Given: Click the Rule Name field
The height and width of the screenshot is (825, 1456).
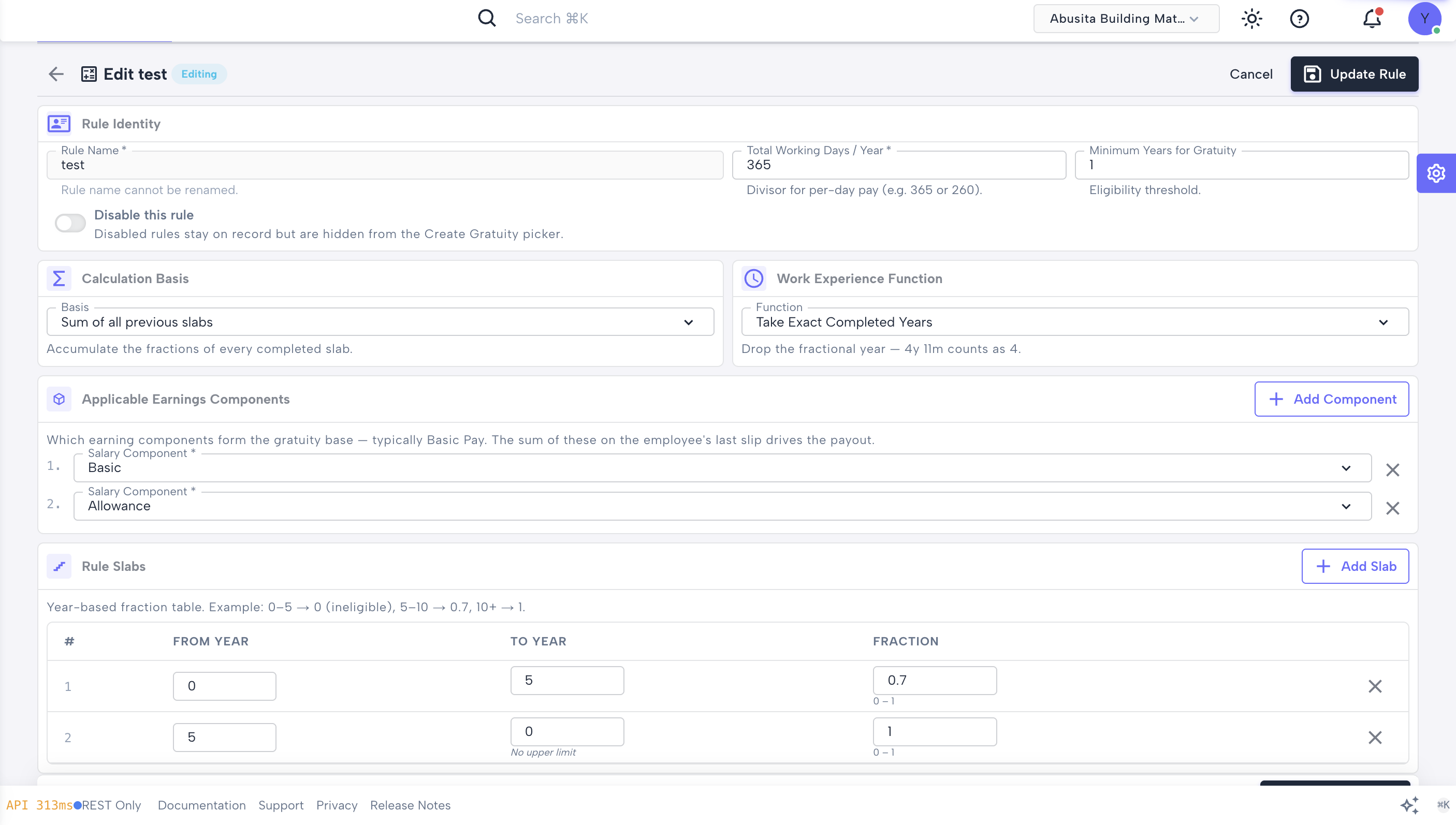Looking at the screenshot, I should click(385, 165).
